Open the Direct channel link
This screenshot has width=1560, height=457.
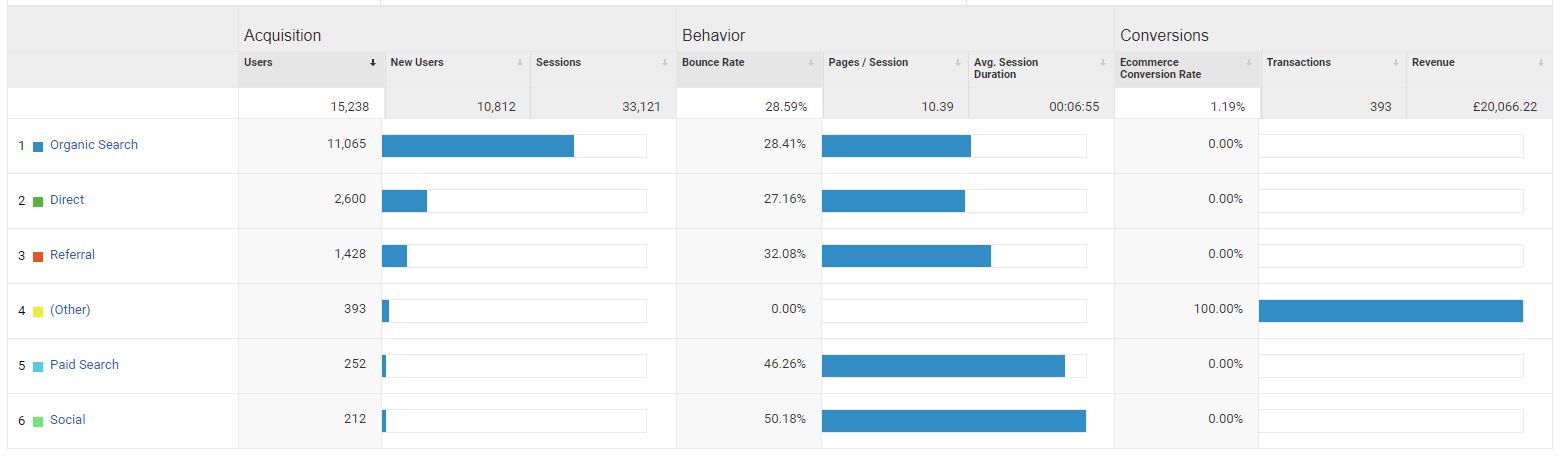(x=67, y=200)
